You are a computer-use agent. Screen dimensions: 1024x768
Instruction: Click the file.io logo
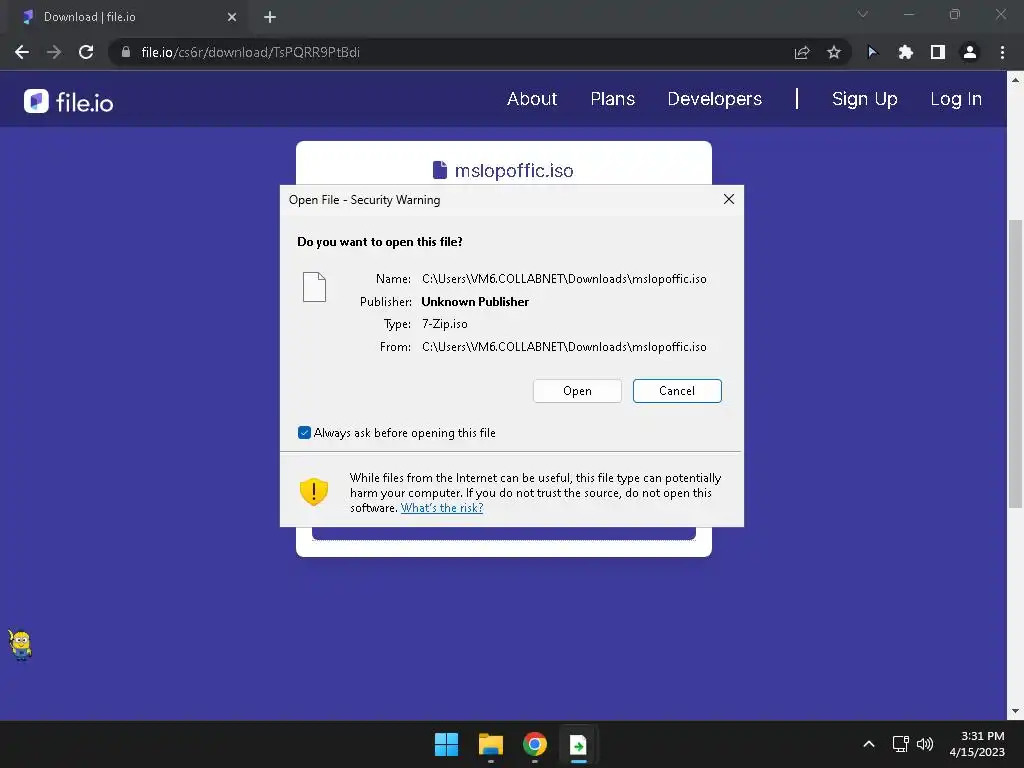pyautogui.click(x=69, y=102)
